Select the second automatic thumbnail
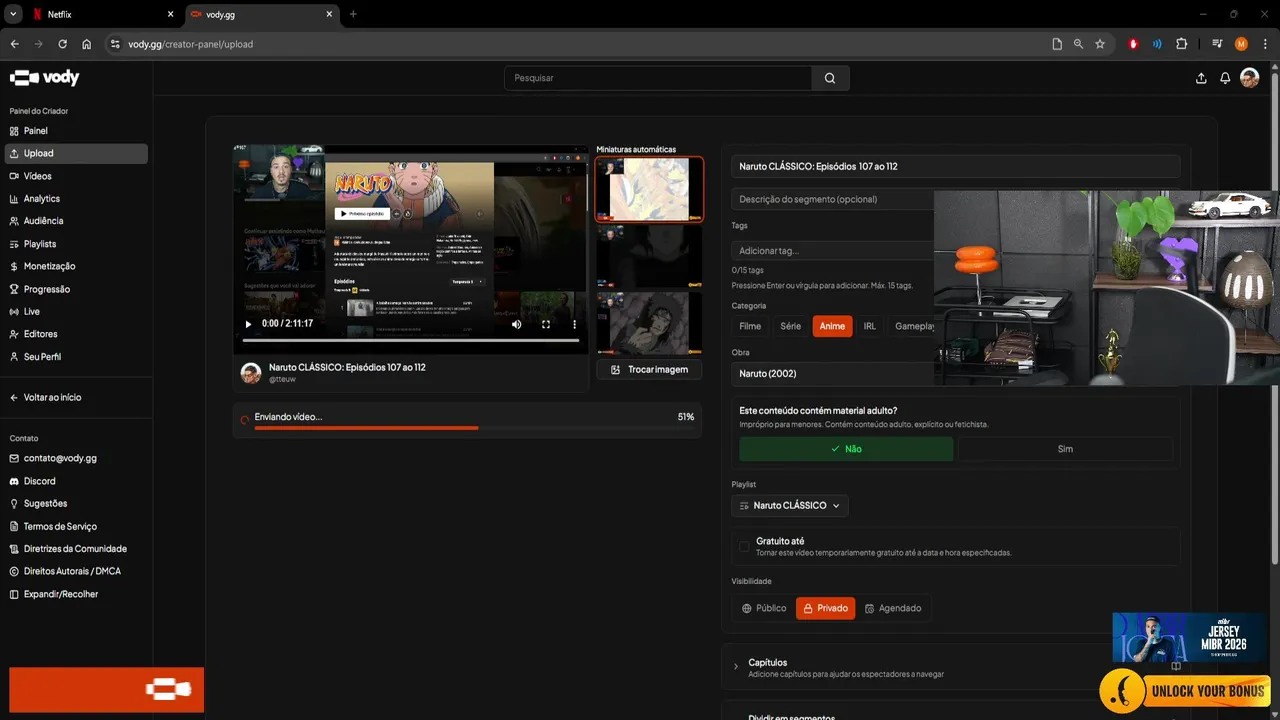Viewport: 1280px width, 720px height. tap(649, 256)
